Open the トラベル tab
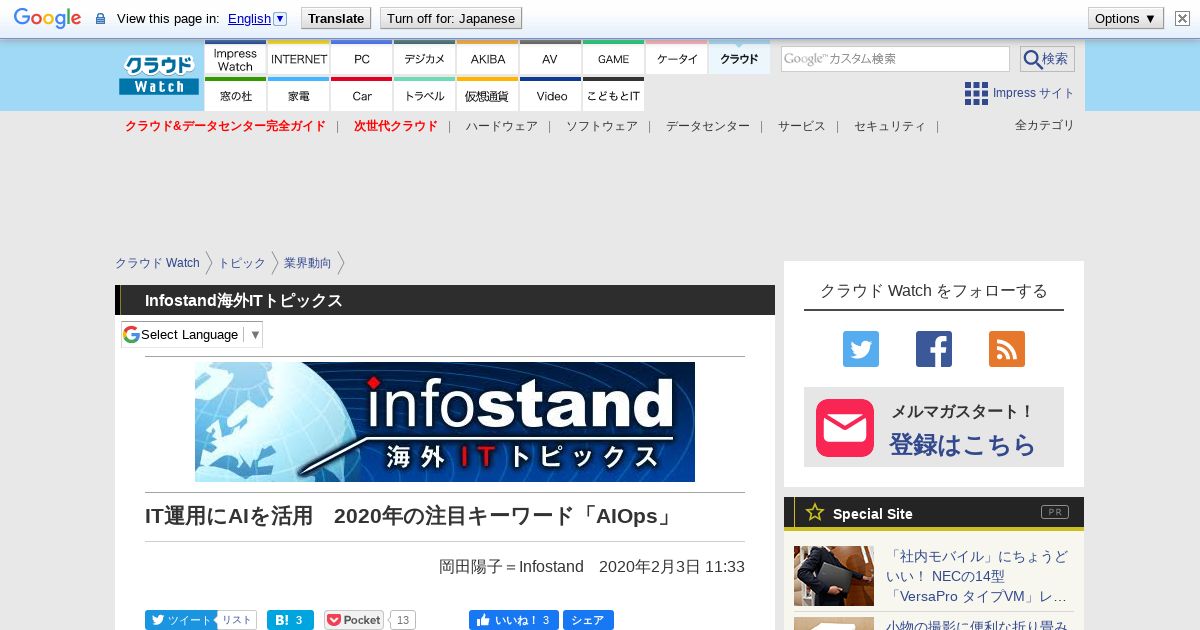The image size is (1200, 630). coord(425,95)
